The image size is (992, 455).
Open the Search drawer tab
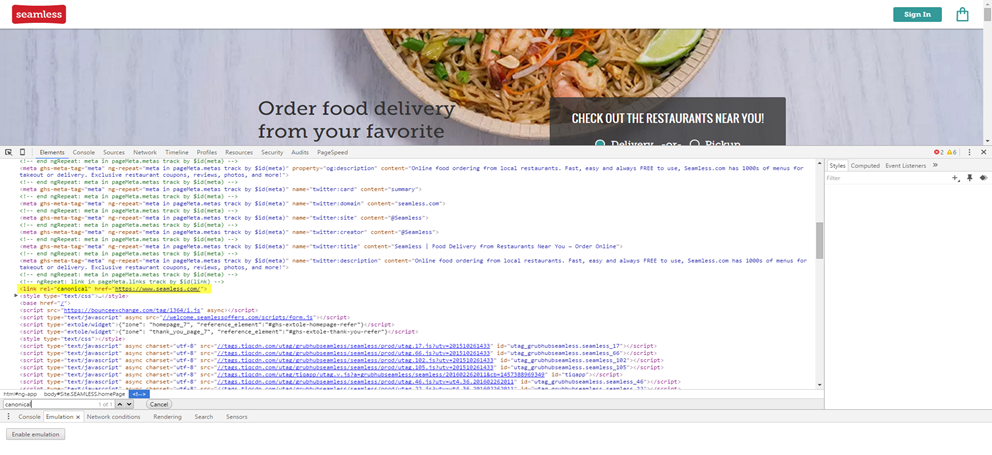click(x=204, y=417)
